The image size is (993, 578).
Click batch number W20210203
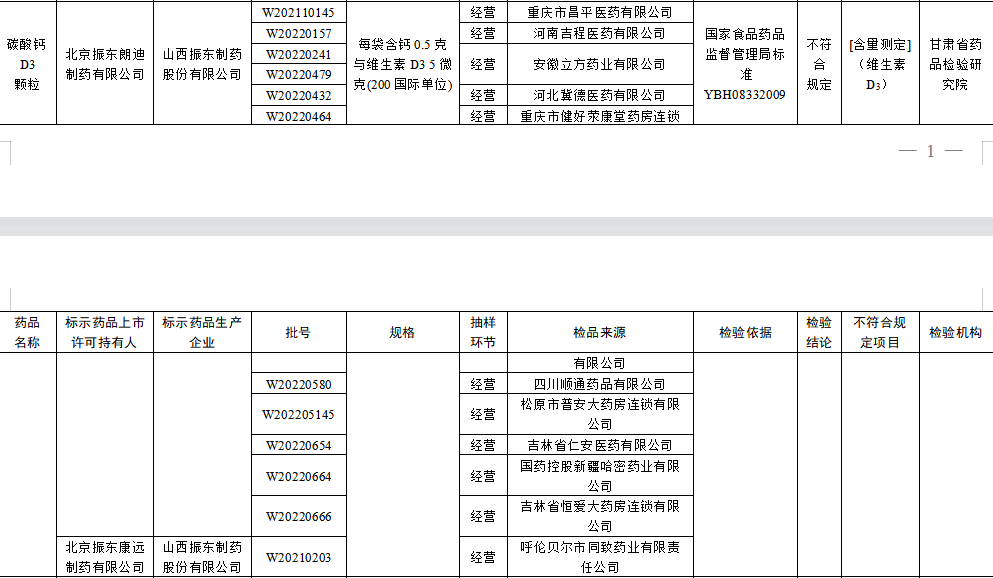click(298, 558)
